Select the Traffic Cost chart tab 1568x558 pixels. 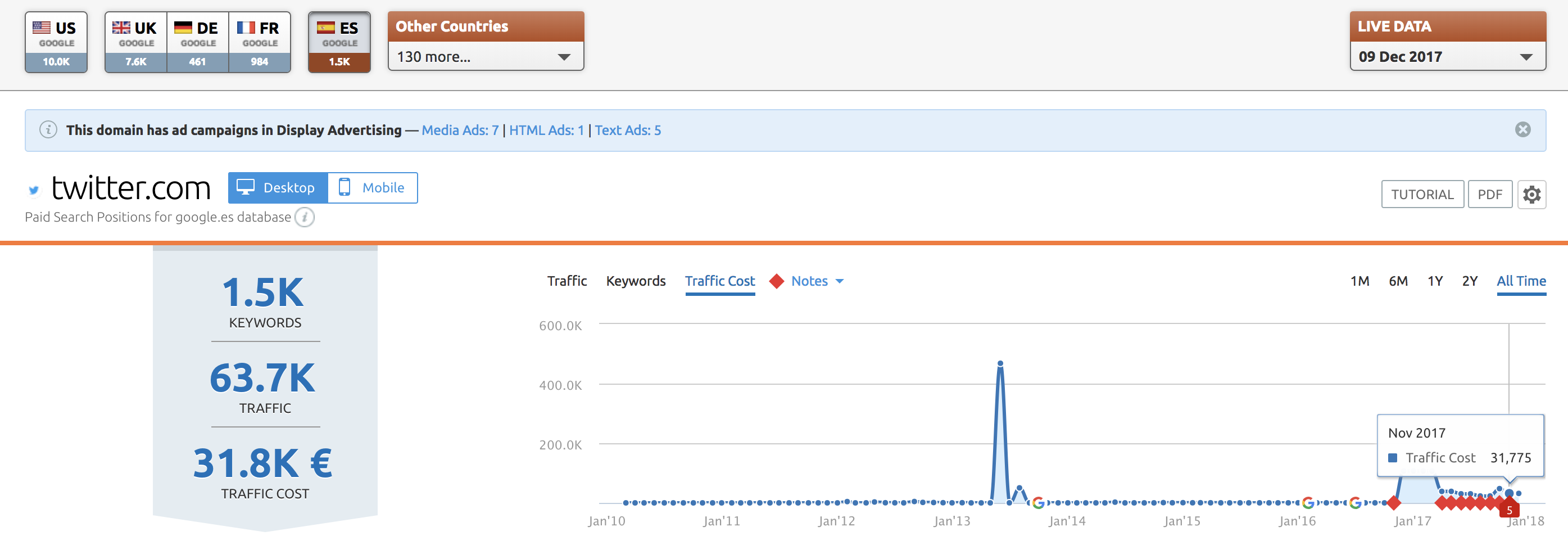[719, 281]
